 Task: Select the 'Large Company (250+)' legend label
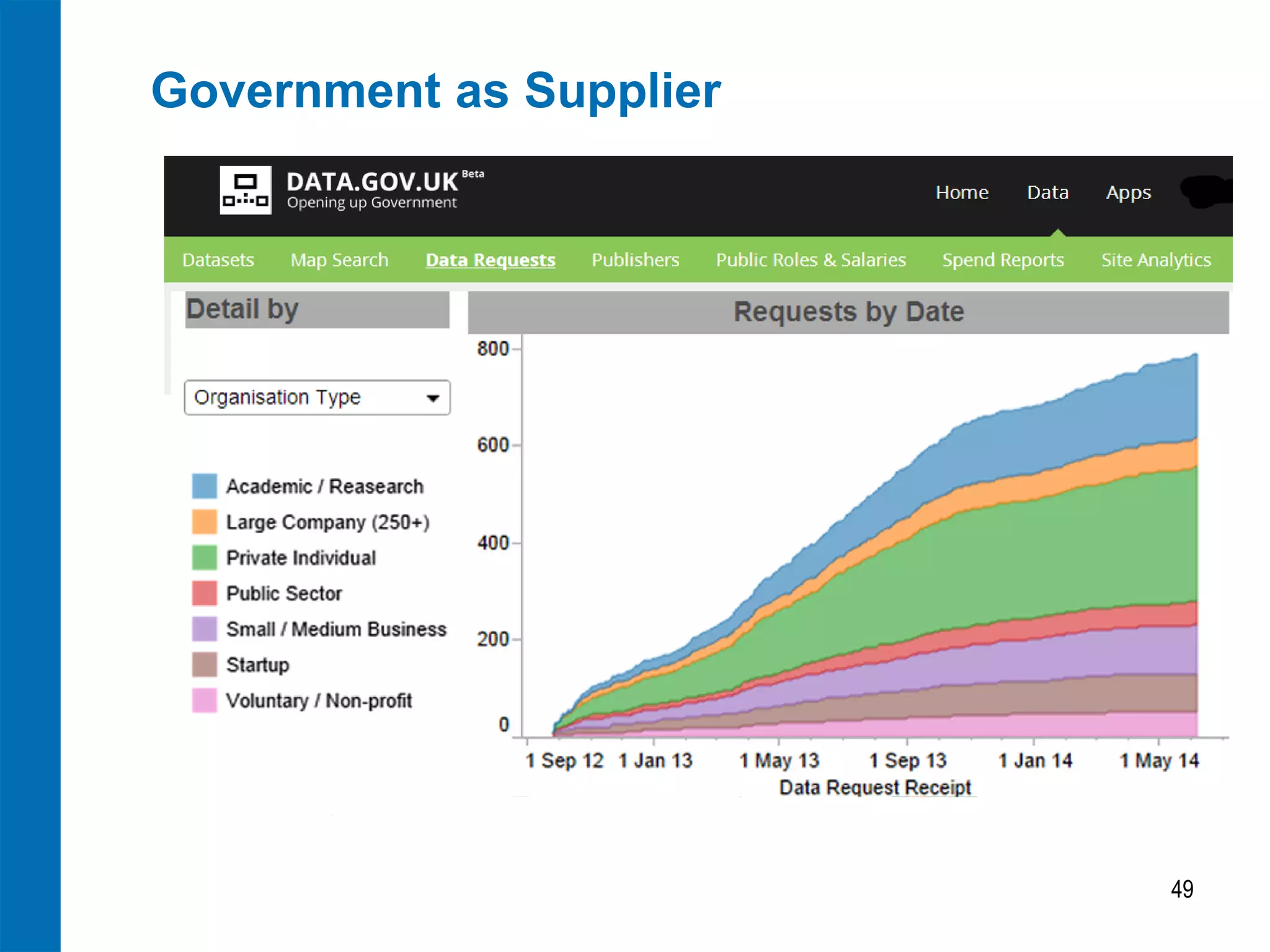point(328,522)
